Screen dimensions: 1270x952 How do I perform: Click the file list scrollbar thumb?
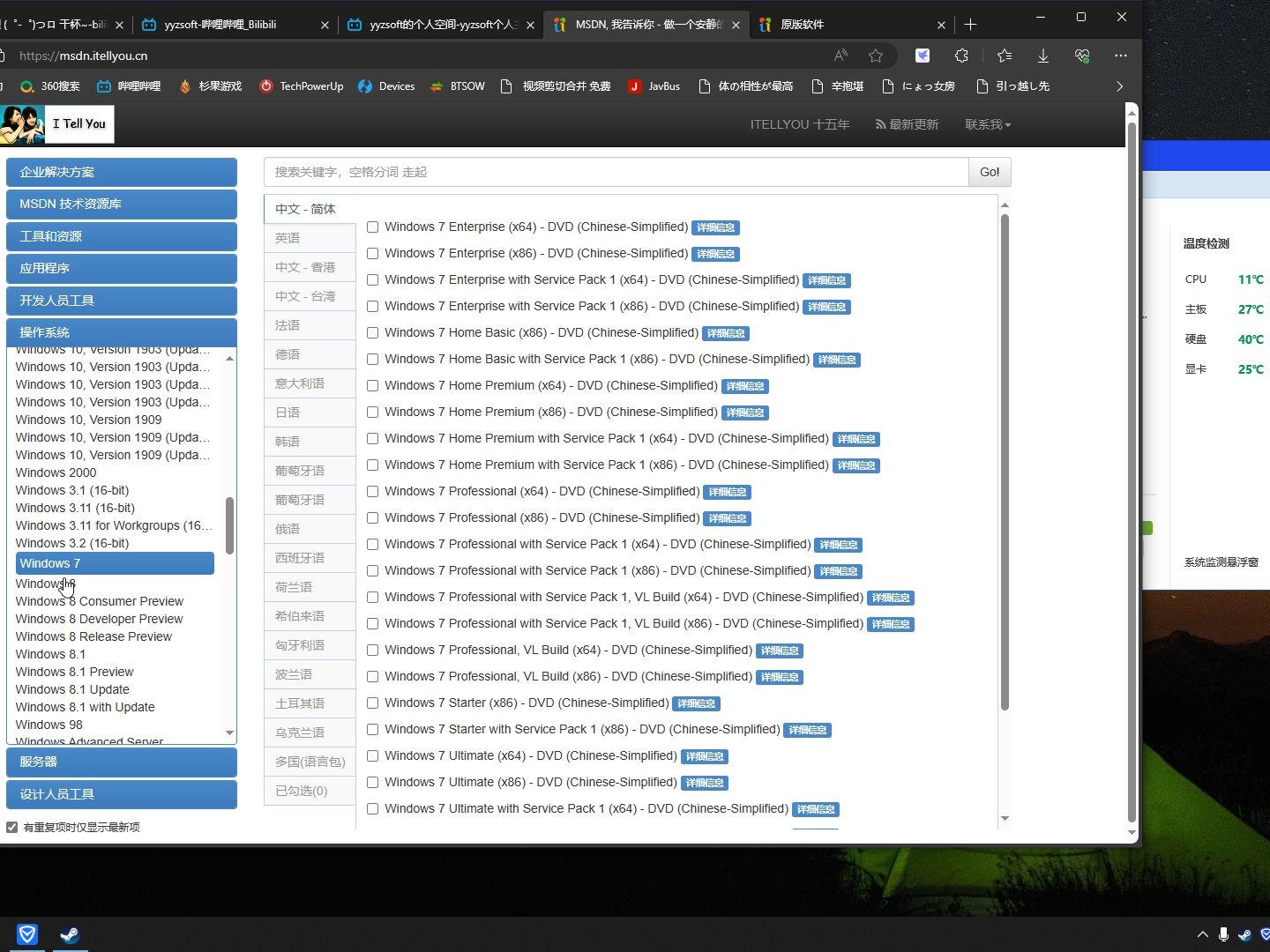point(1005,462)
